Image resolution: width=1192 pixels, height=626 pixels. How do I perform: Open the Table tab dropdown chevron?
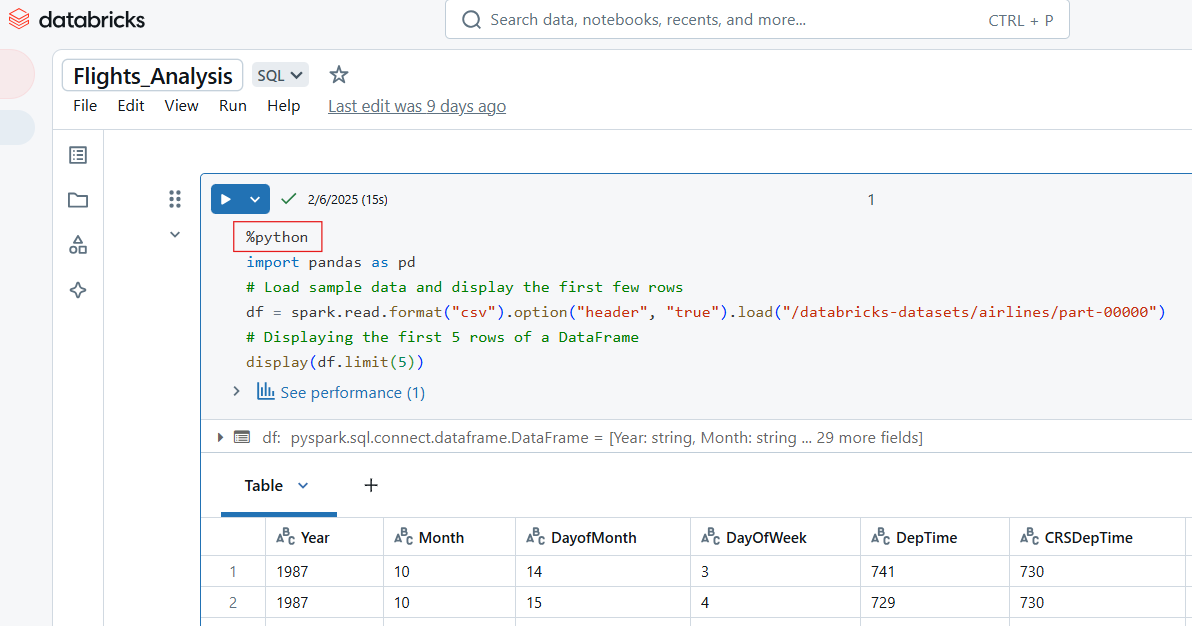(303, 485)
